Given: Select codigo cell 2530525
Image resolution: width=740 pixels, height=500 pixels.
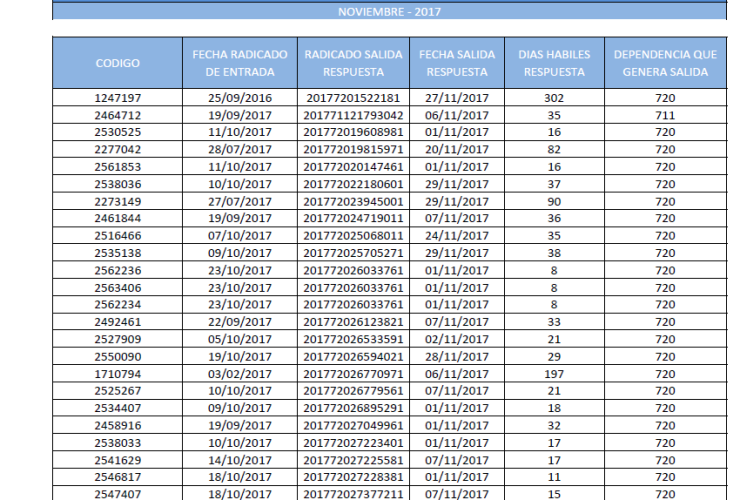Looking at the screenshot, I should point(118,132).
